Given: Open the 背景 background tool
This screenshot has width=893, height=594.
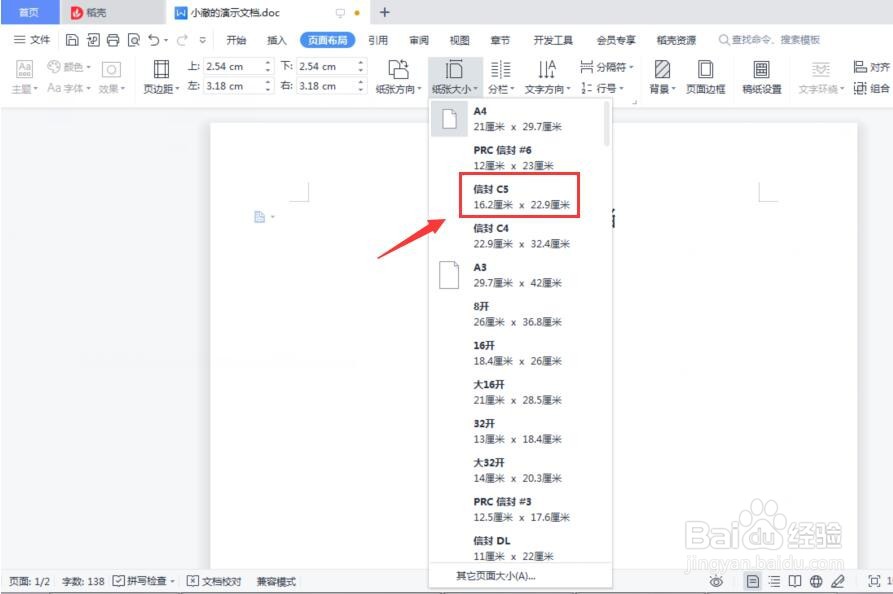Looking at the screenshot, I should pos(662,77).
